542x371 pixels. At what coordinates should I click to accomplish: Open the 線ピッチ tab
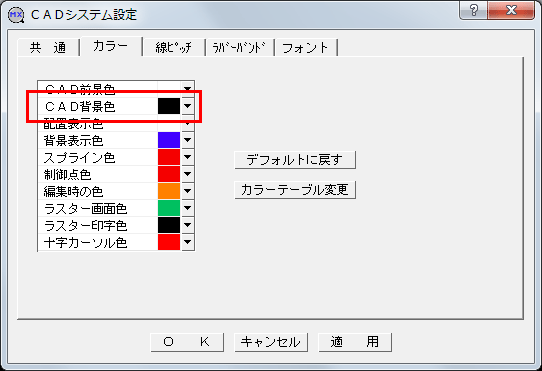[174, 47]
